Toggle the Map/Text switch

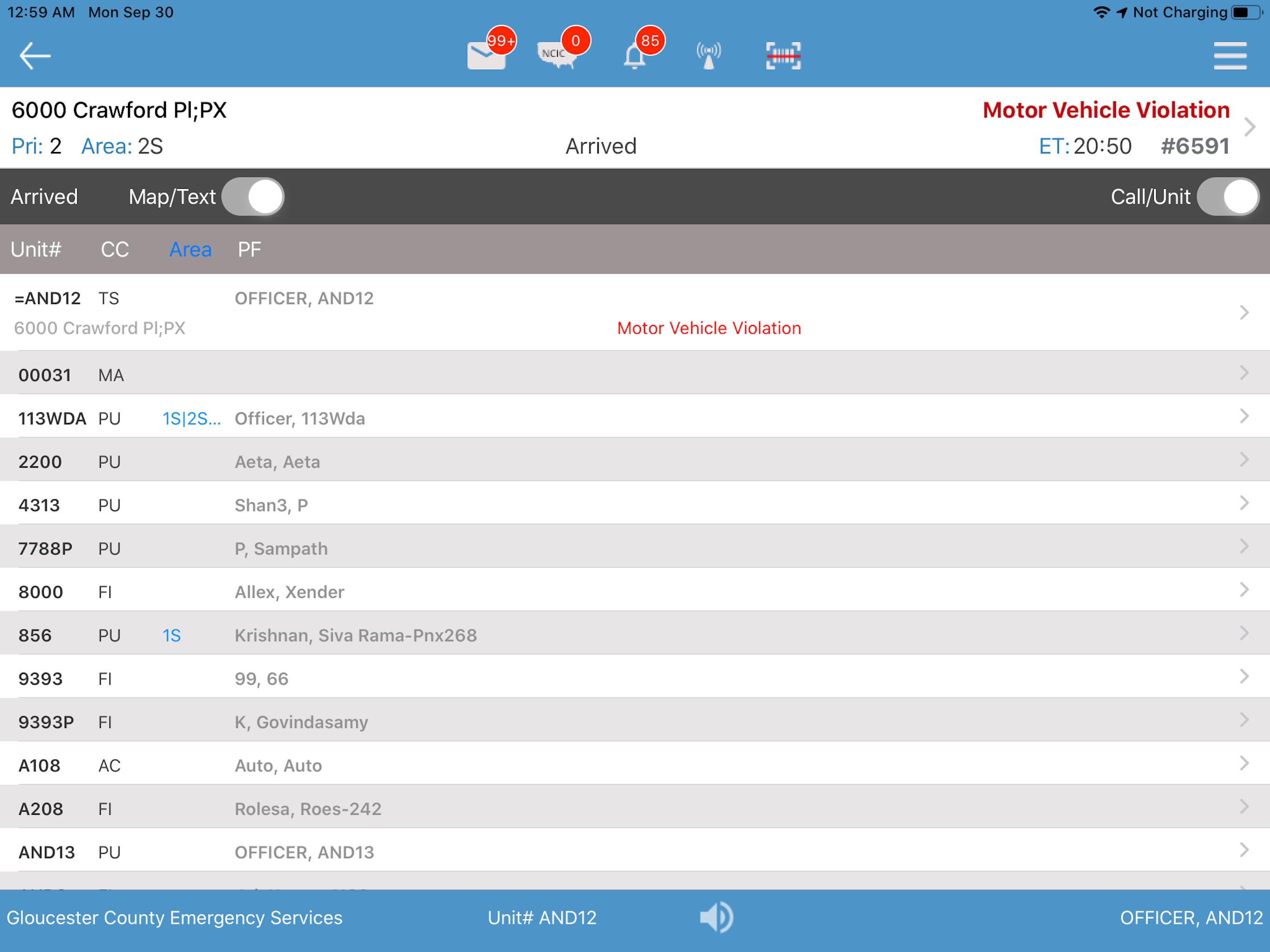[253, 197]
